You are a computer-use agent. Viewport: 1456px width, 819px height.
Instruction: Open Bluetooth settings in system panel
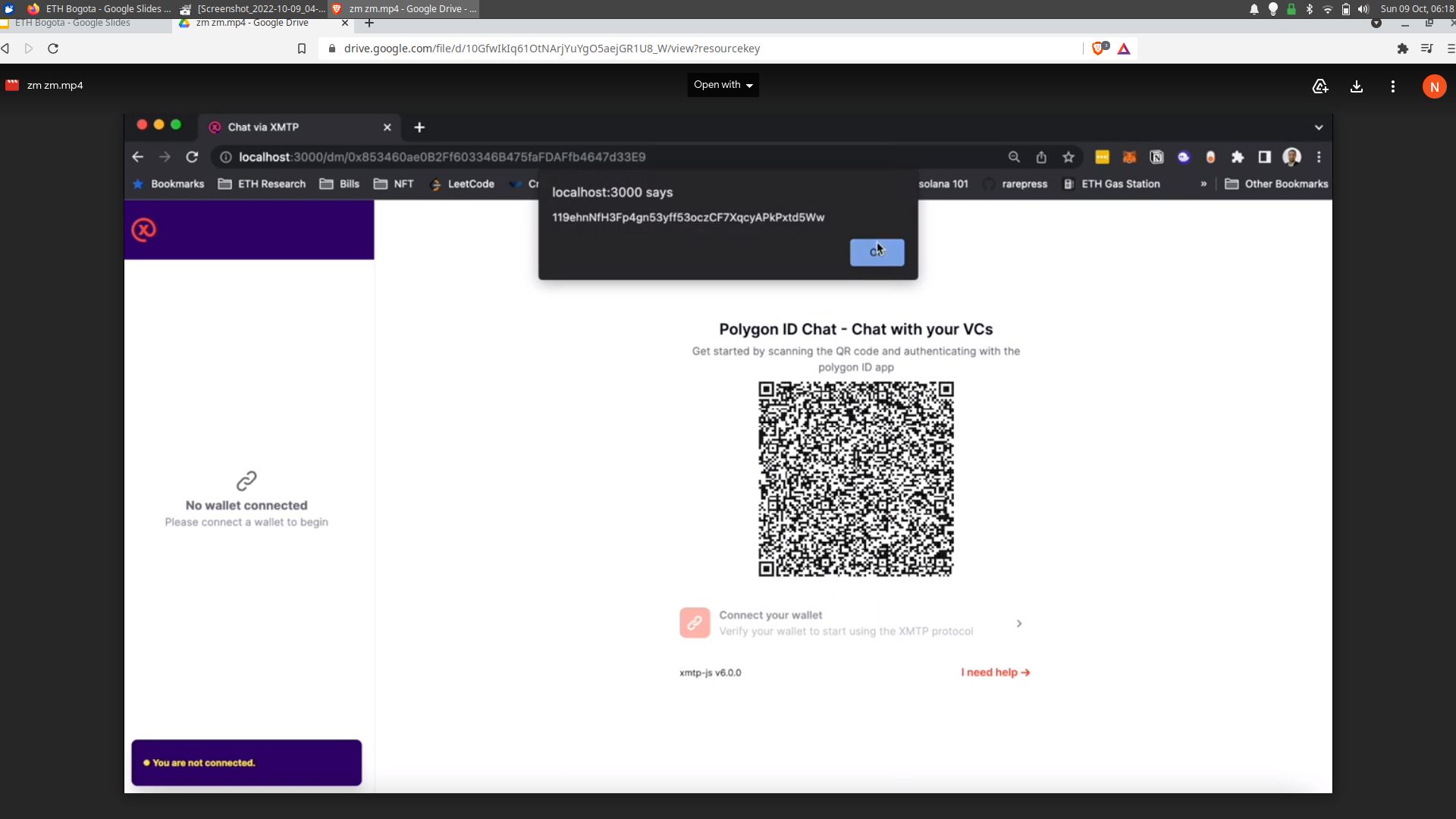click(x=1310, y=9)
